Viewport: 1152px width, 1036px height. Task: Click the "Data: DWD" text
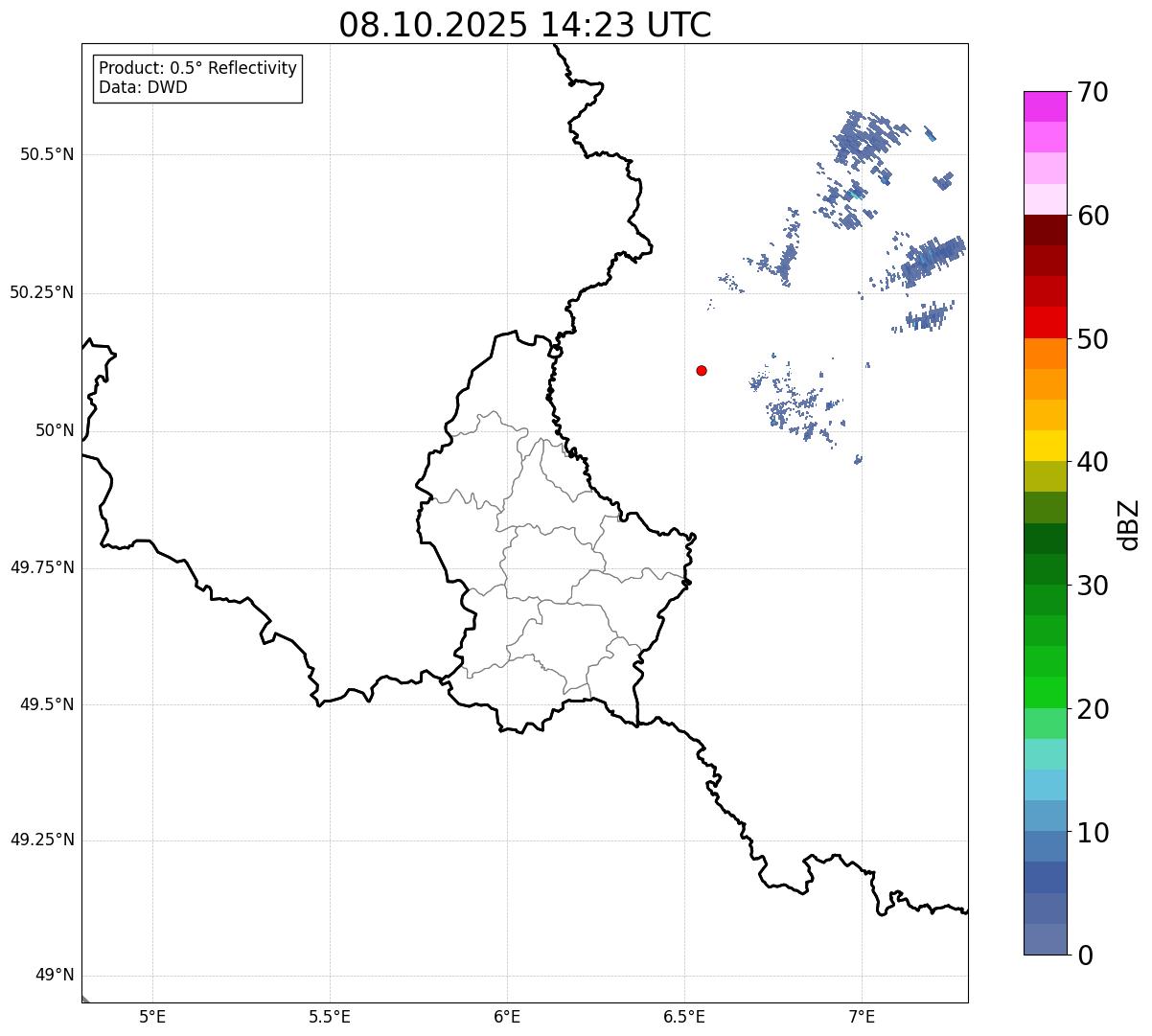click(143, 88)
